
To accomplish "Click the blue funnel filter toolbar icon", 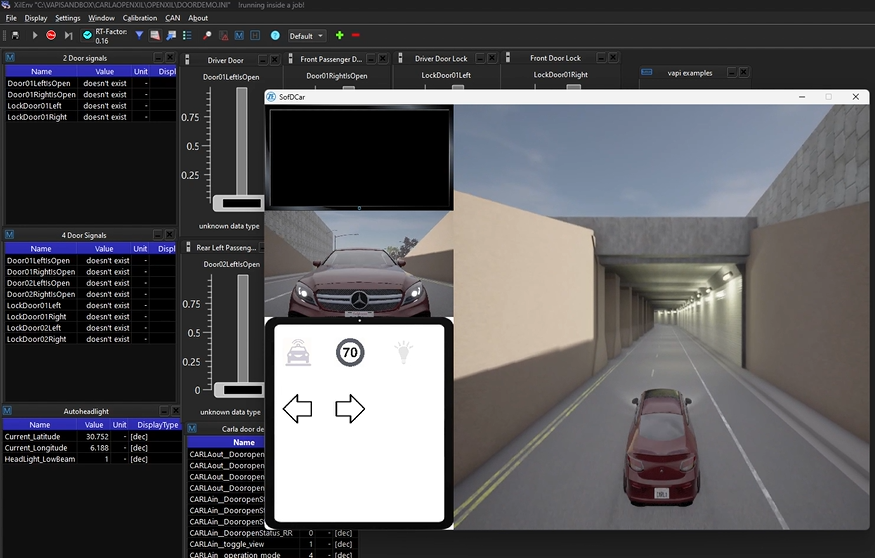I will coord(139,36).
